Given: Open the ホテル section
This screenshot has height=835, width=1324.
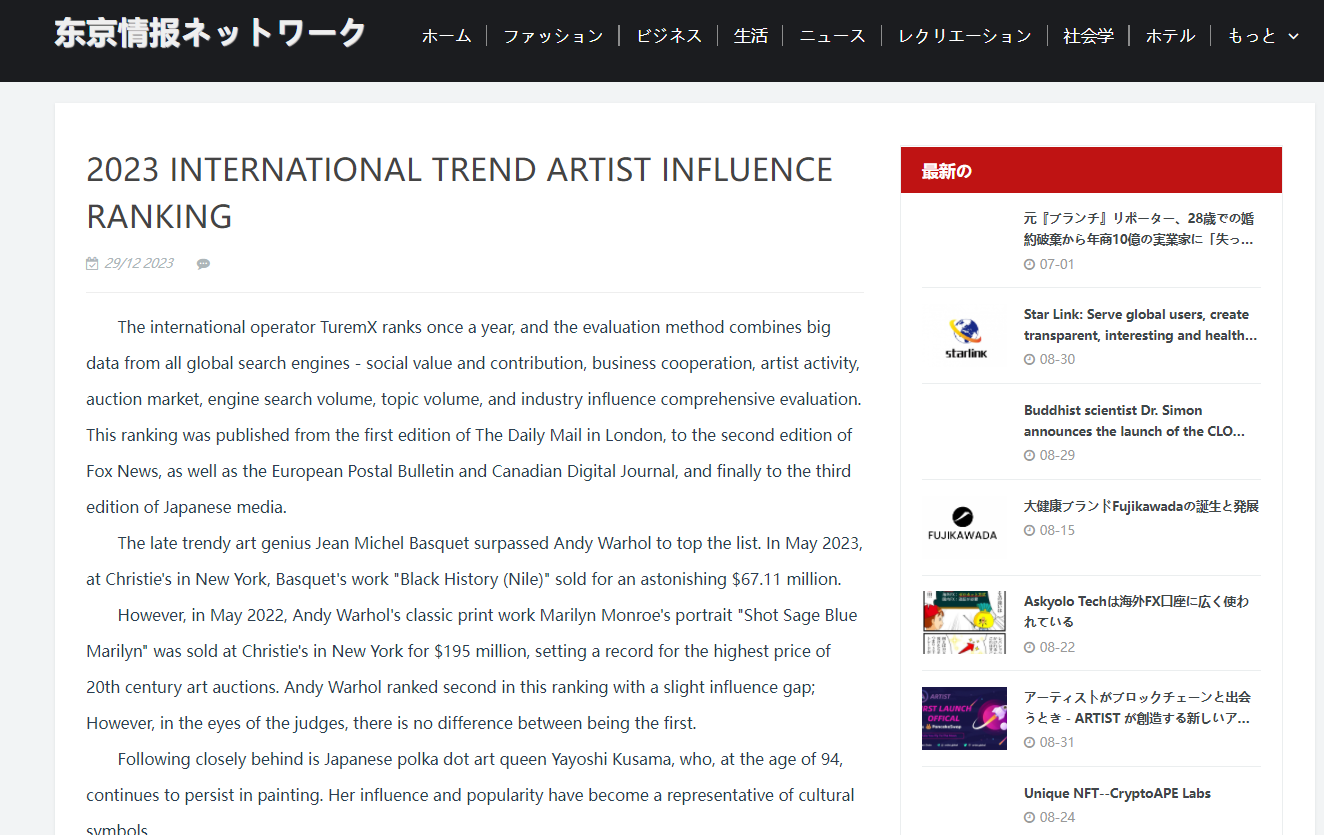Looking at the screenshot, I should pyautogui.click(x=1170, y=36).
